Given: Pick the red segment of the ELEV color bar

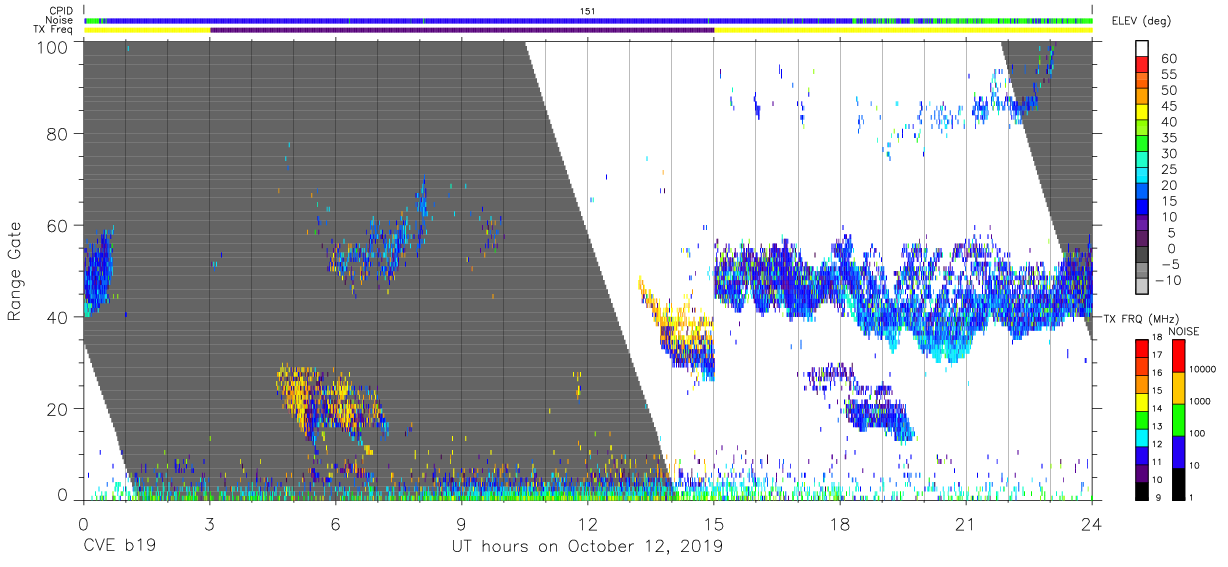Looking at the screenshot, I should click(x=1144, y=65).
